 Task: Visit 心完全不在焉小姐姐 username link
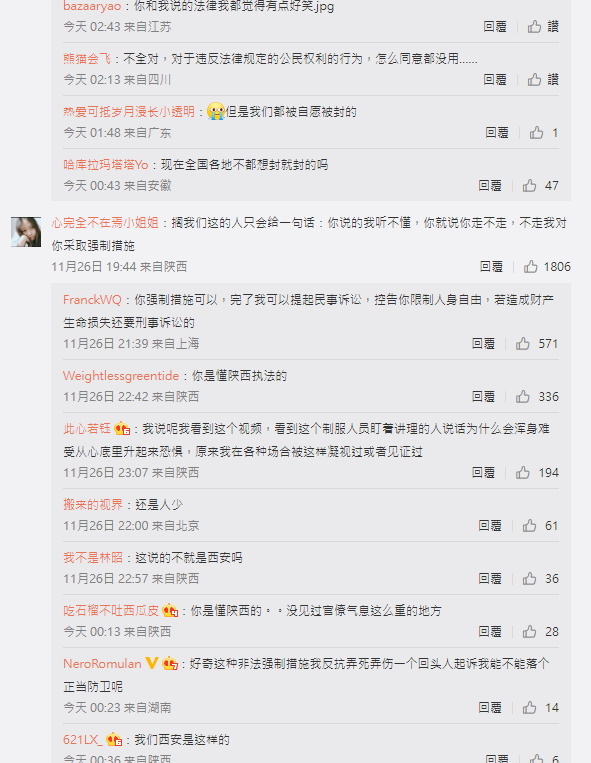pos(105,223)
